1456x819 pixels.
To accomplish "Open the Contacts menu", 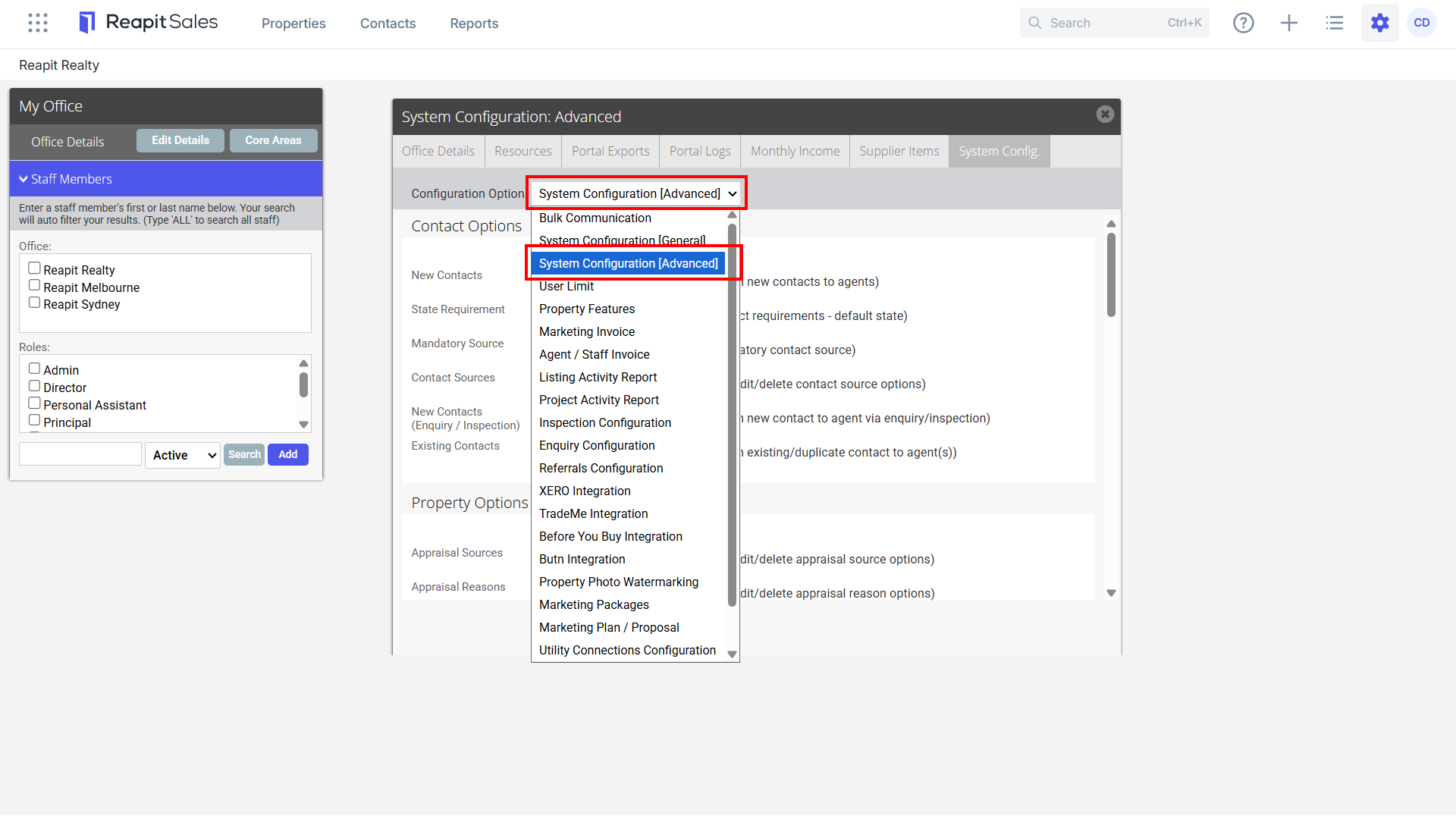I will (388, 24).
